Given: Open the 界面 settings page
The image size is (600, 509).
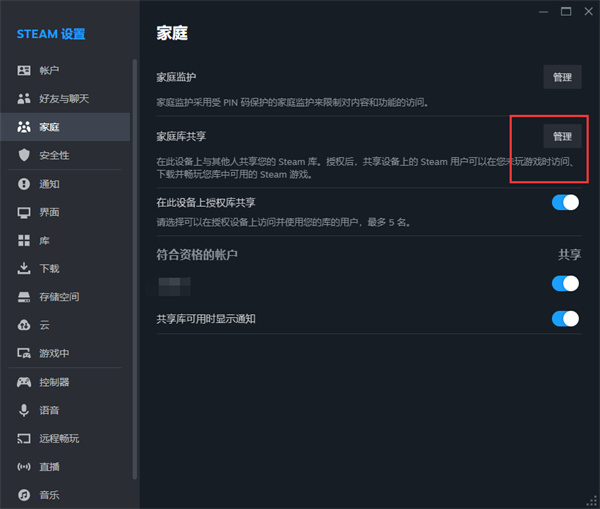Looking at the screenshot, I should point(65,212).
